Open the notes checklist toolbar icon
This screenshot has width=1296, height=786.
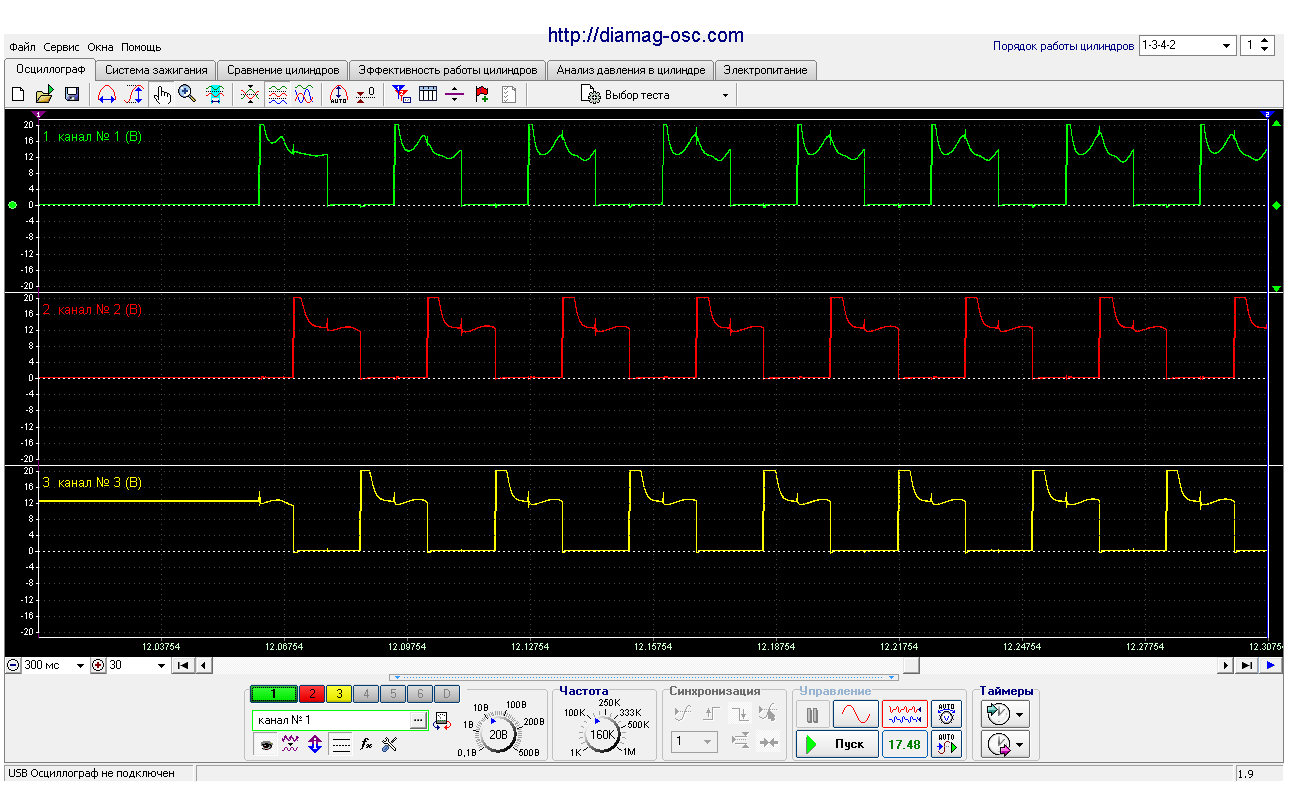[x=509, y=95]
